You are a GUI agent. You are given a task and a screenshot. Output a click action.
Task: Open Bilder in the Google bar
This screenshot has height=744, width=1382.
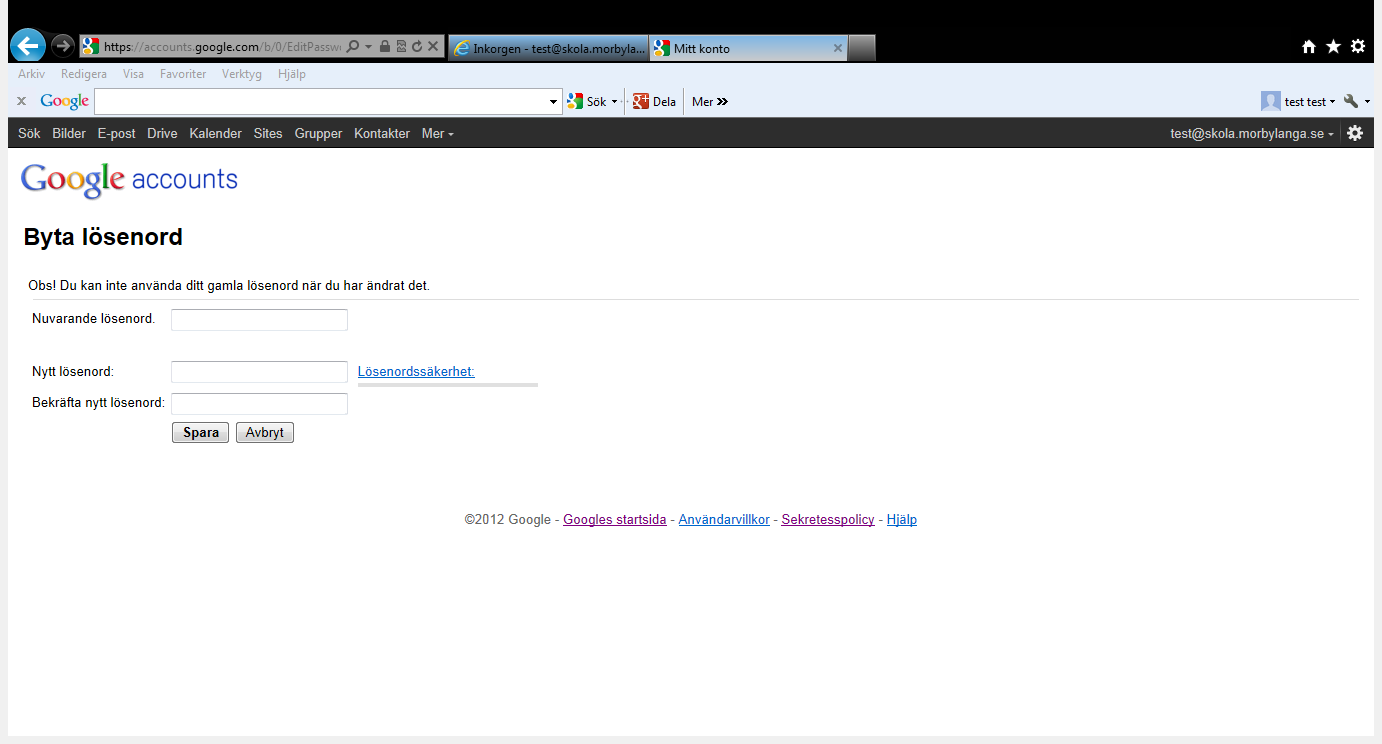coord(69,133)
